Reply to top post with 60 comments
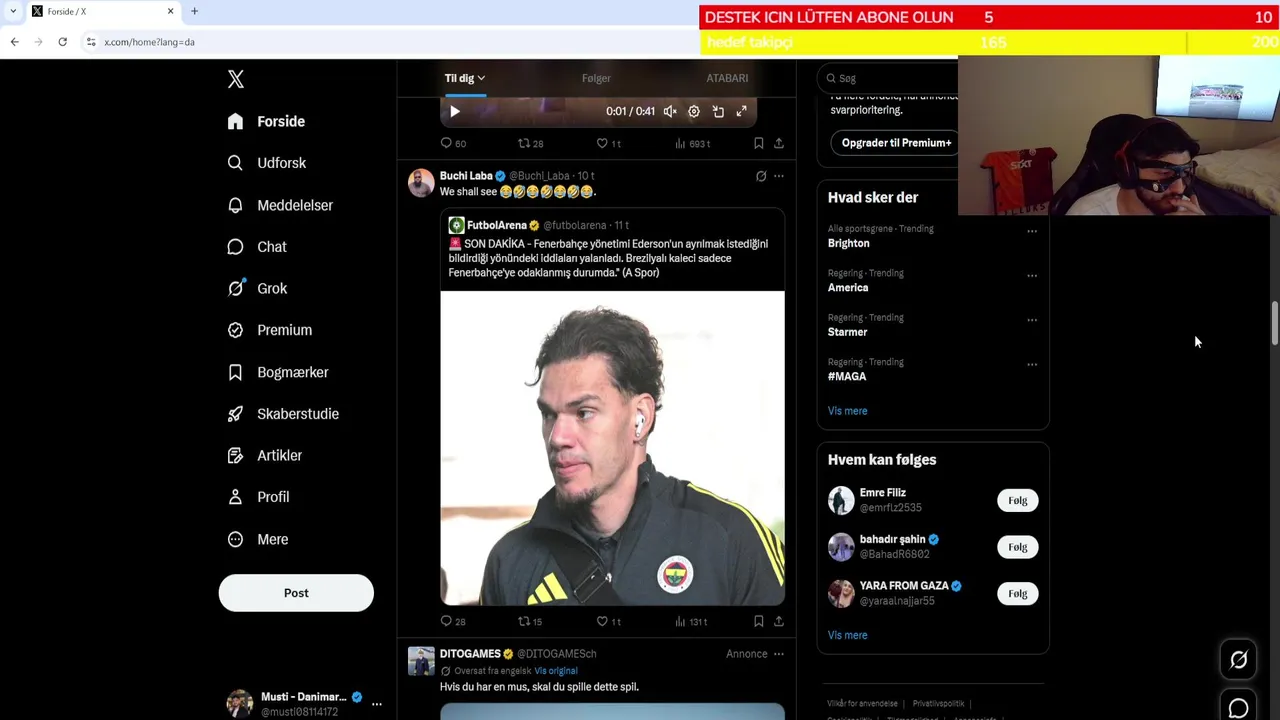 (x=453, y=143)
